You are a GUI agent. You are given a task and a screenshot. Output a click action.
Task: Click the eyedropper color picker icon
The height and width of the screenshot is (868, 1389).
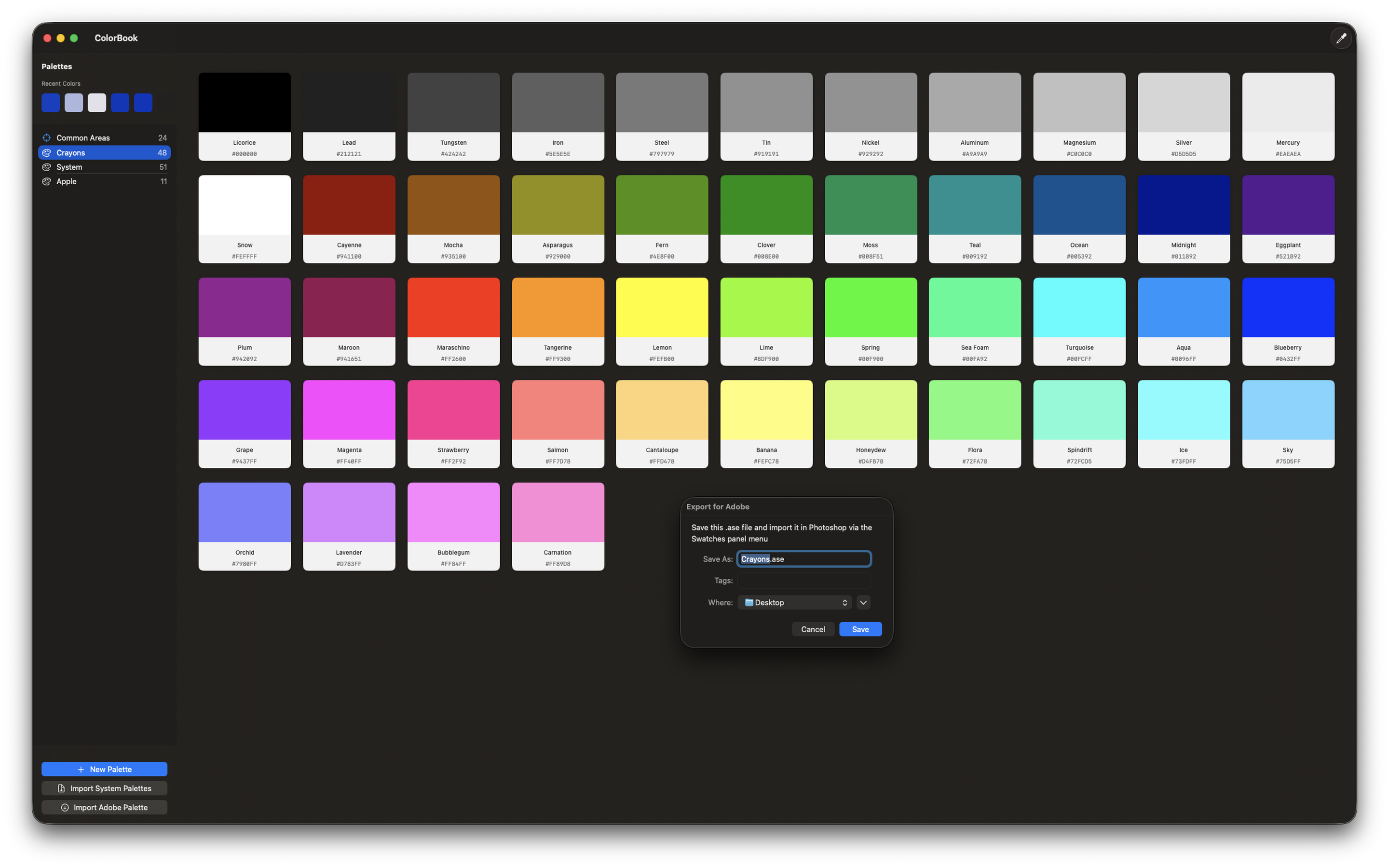[1341, 38]
